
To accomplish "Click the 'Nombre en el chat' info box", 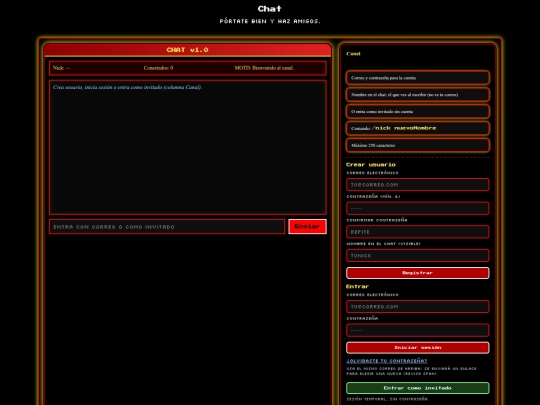I will click(x=417, y=95).
